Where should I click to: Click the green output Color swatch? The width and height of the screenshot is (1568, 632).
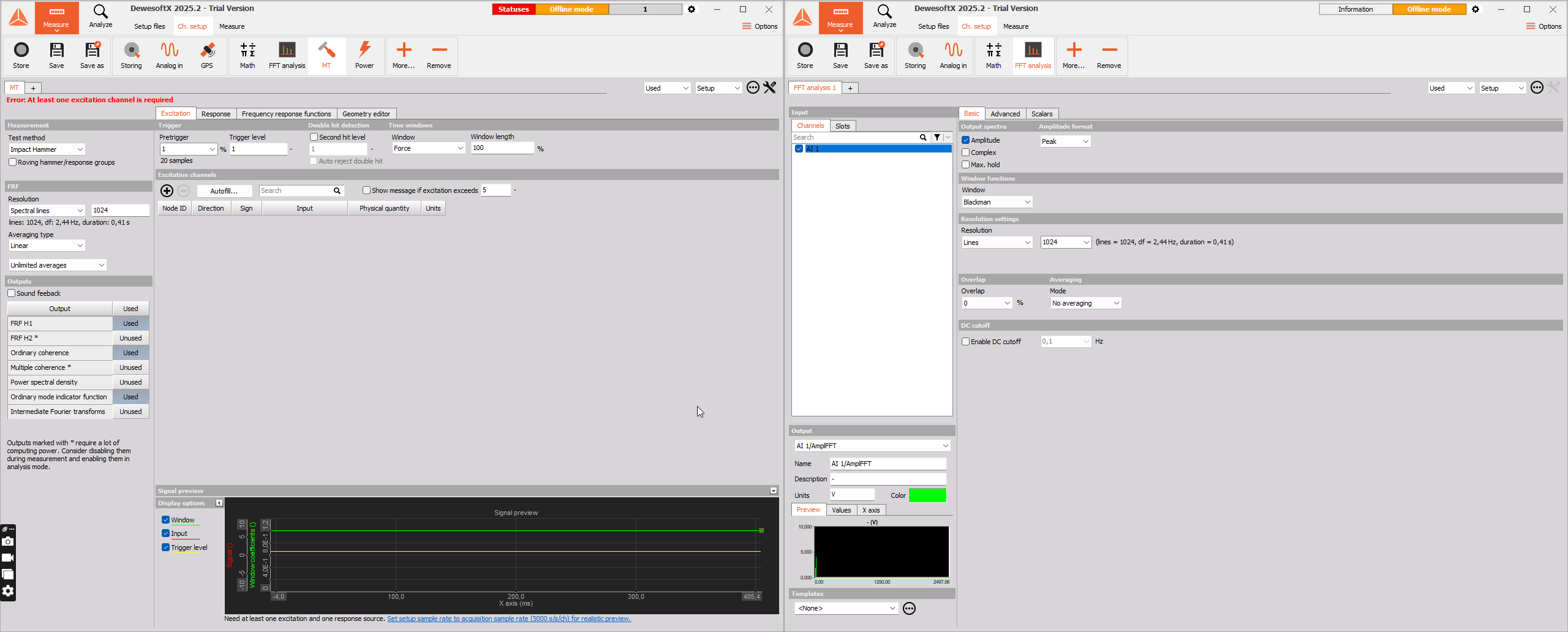(927, 495)
